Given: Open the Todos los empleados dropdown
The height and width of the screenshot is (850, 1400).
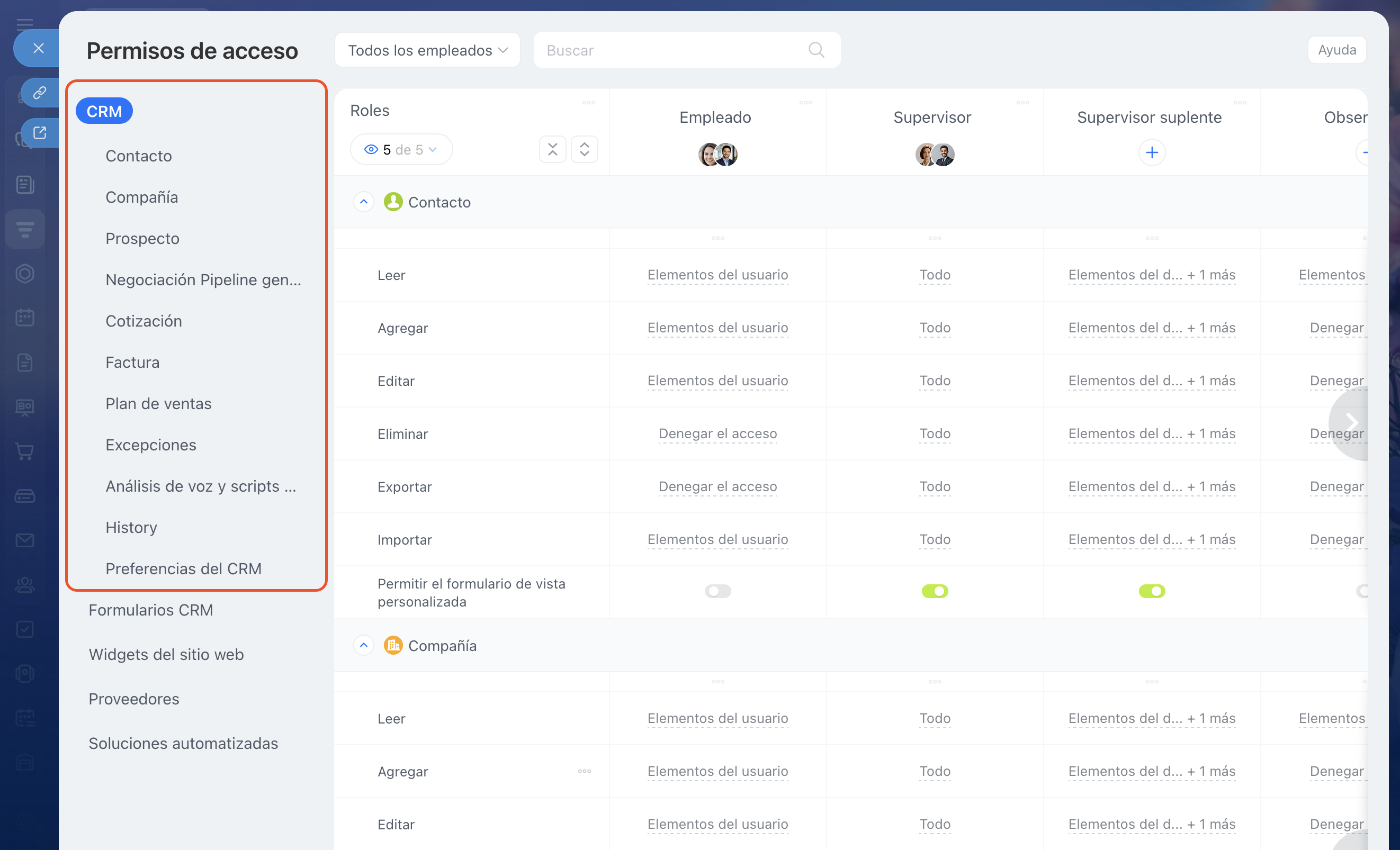Looking at the screenshot, I should [427, 50].
